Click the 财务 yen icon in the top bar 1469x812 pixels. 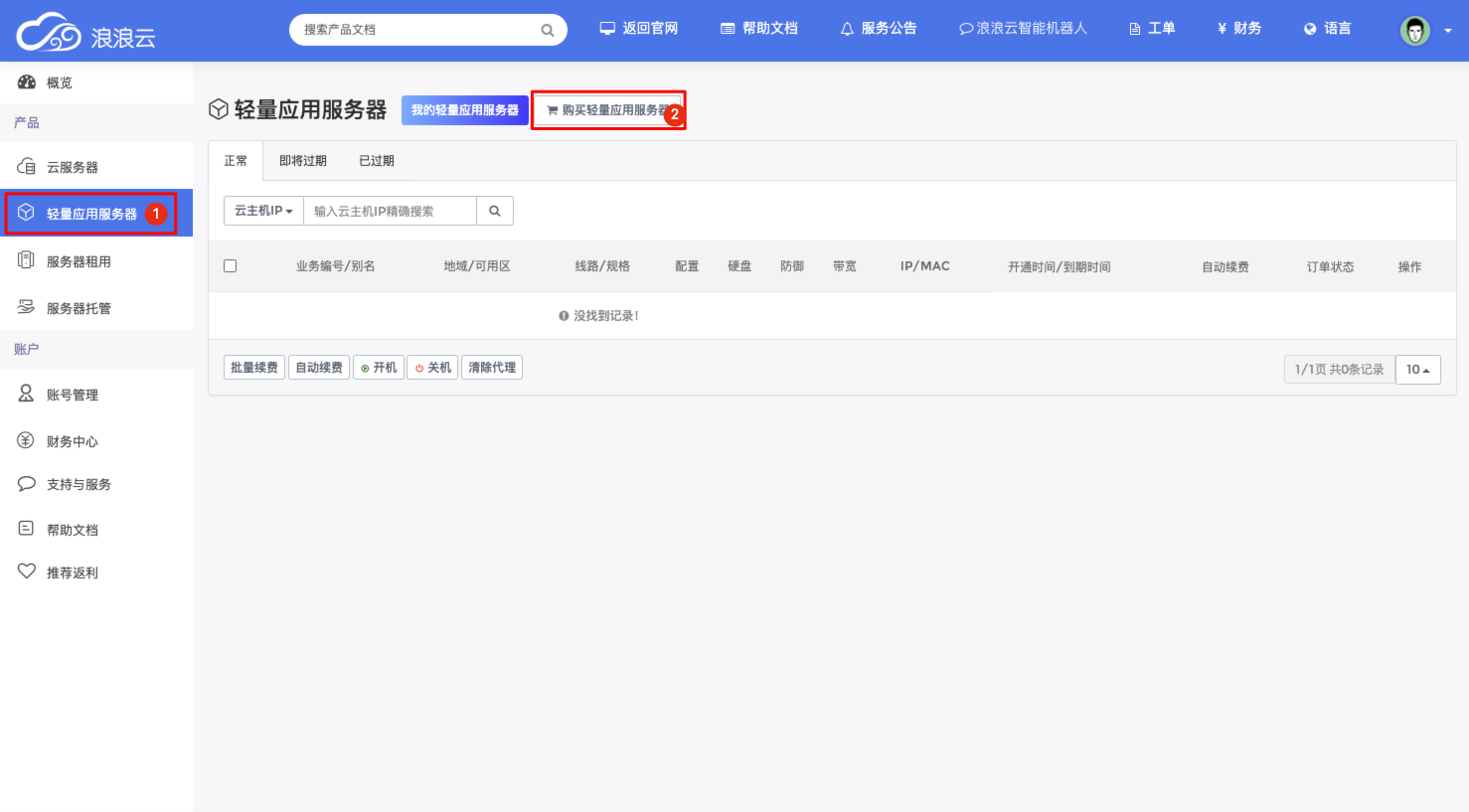tap(1222, 29)
